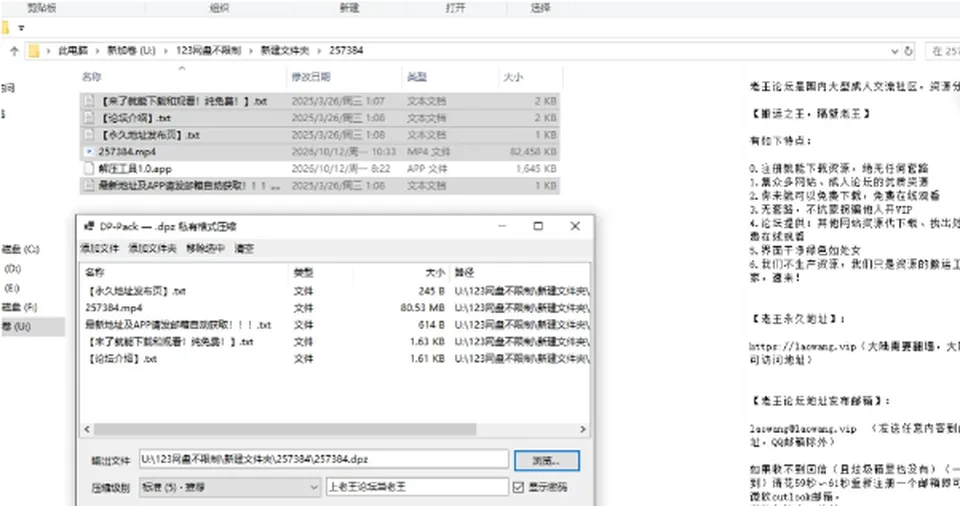Click the 【永久地址发布页】.txt file icon in Explorer
Screen dimensions: 960x506
89,135
